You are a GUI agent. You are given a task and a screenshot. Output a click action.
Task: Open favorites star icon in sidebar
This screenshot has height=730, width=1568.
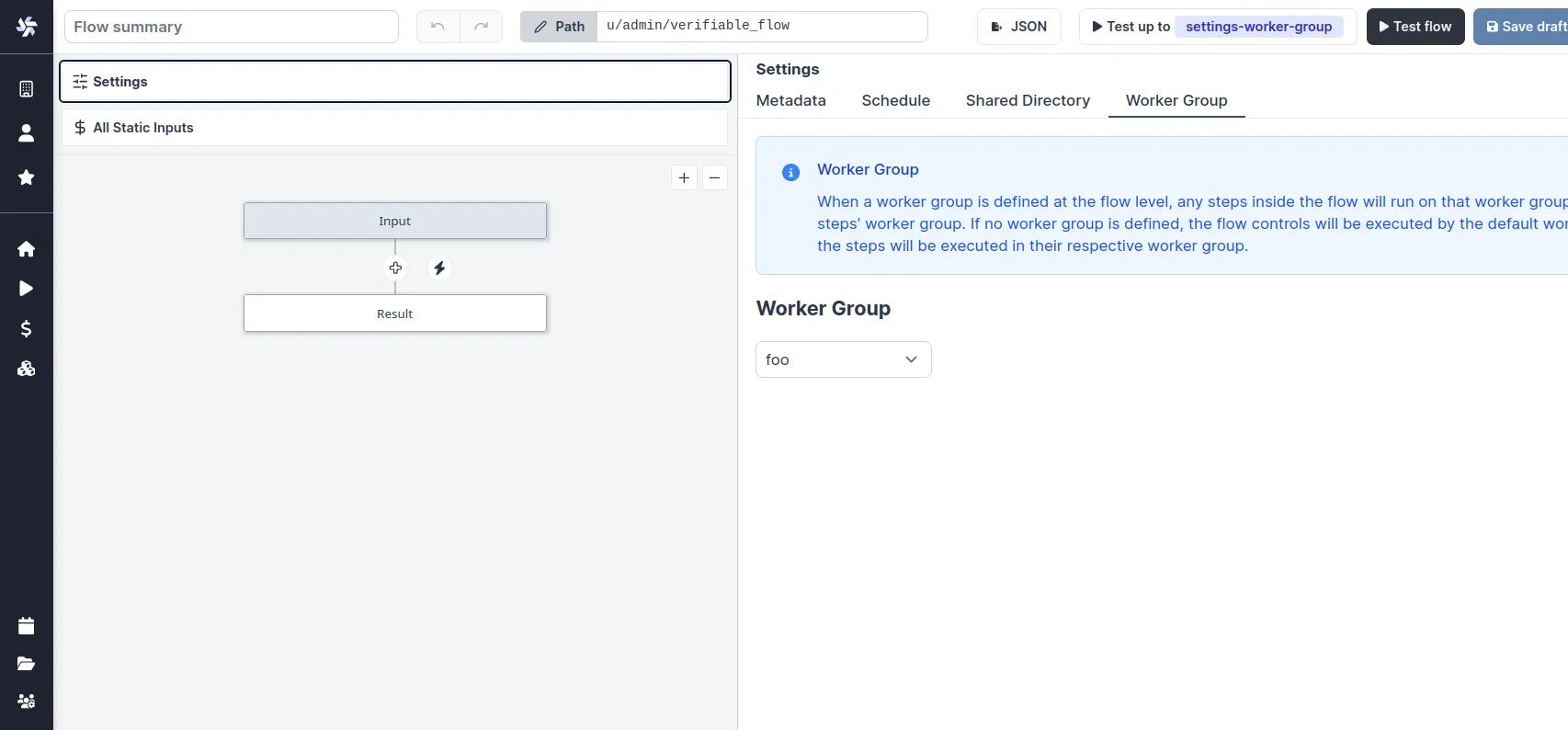27,177
